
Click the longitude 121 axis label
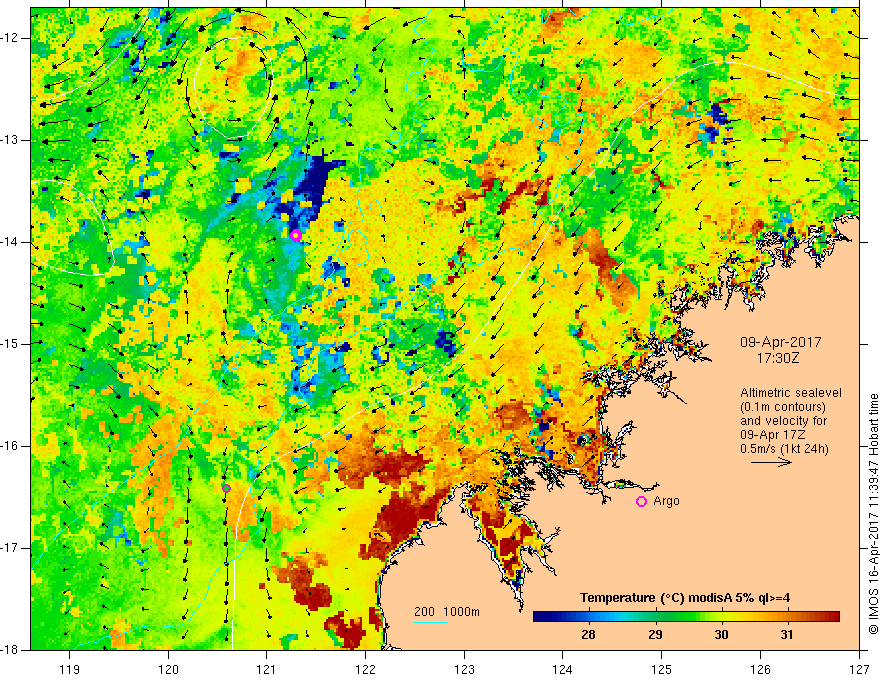point(267,669)
